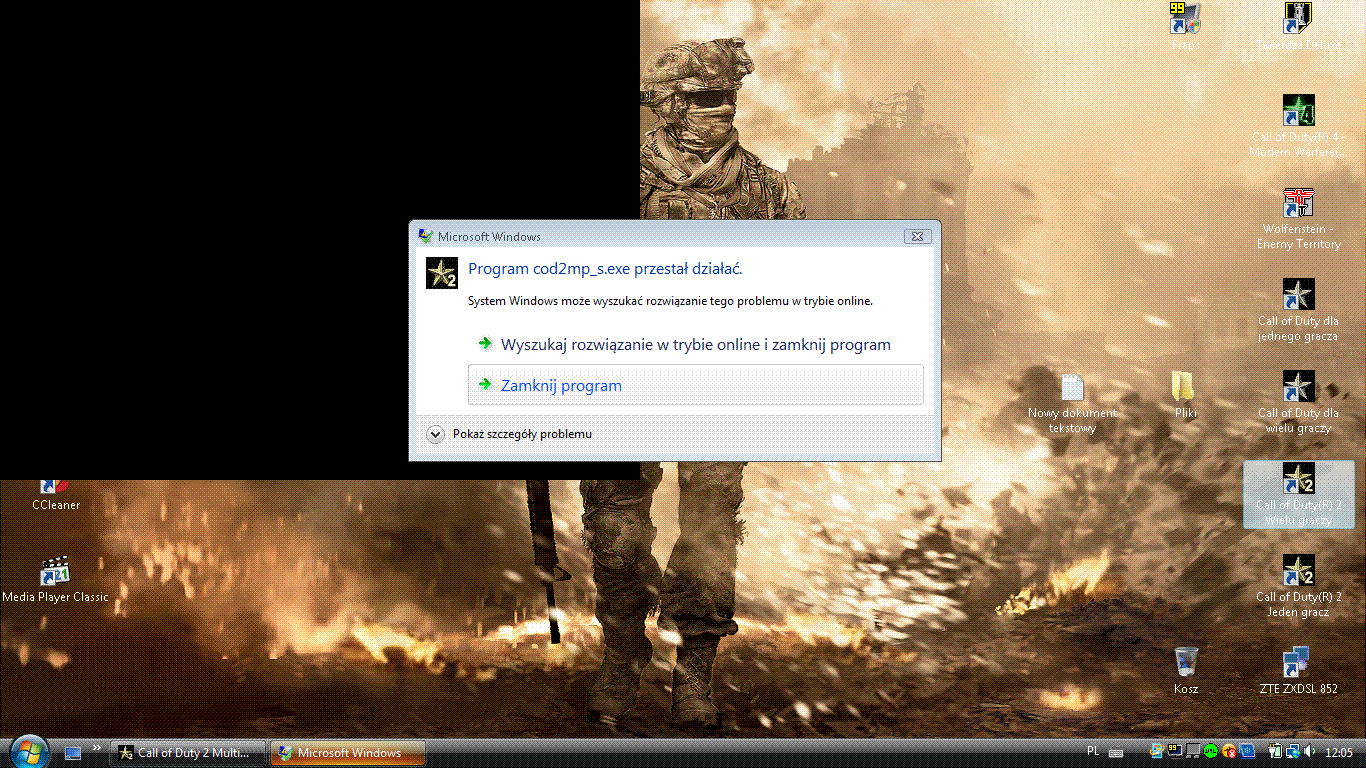
Task: Expand Quick Launch overflow chevron
Action: pos(97,747)
